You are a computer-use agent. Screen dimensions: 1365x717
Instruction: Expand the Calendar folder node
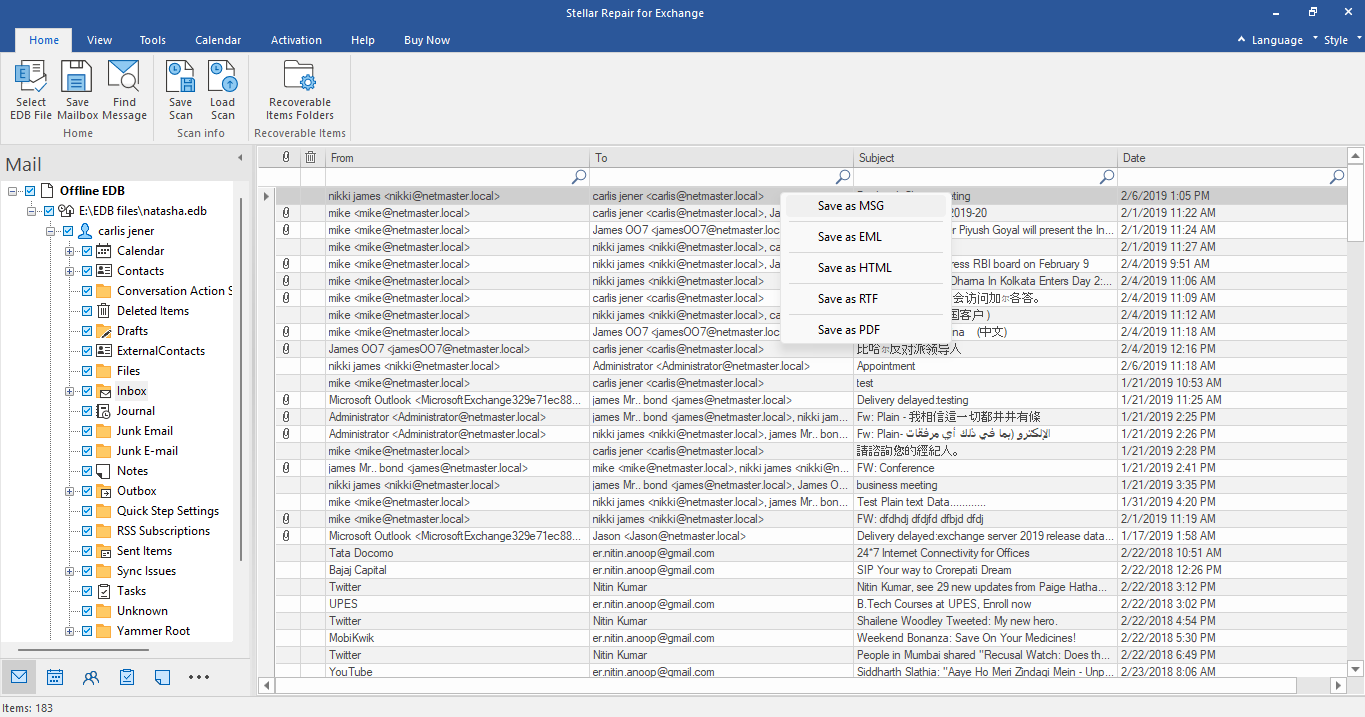pos(70,251)
